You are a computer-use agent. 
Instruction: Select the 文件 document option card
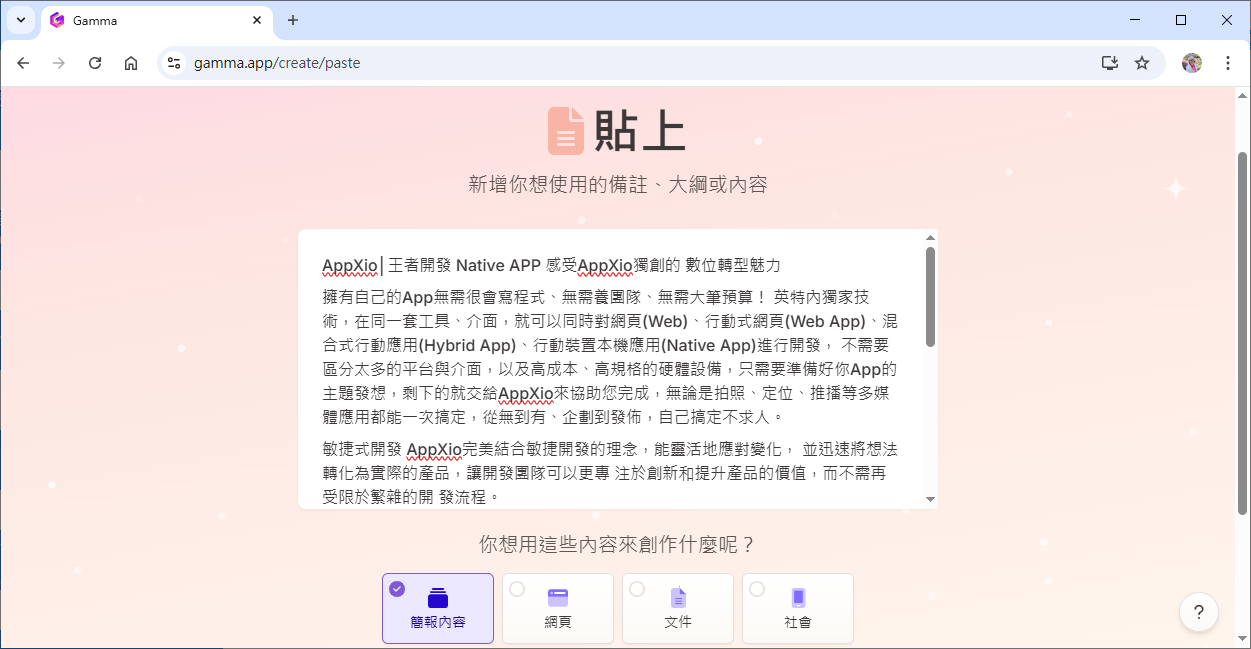678,608
